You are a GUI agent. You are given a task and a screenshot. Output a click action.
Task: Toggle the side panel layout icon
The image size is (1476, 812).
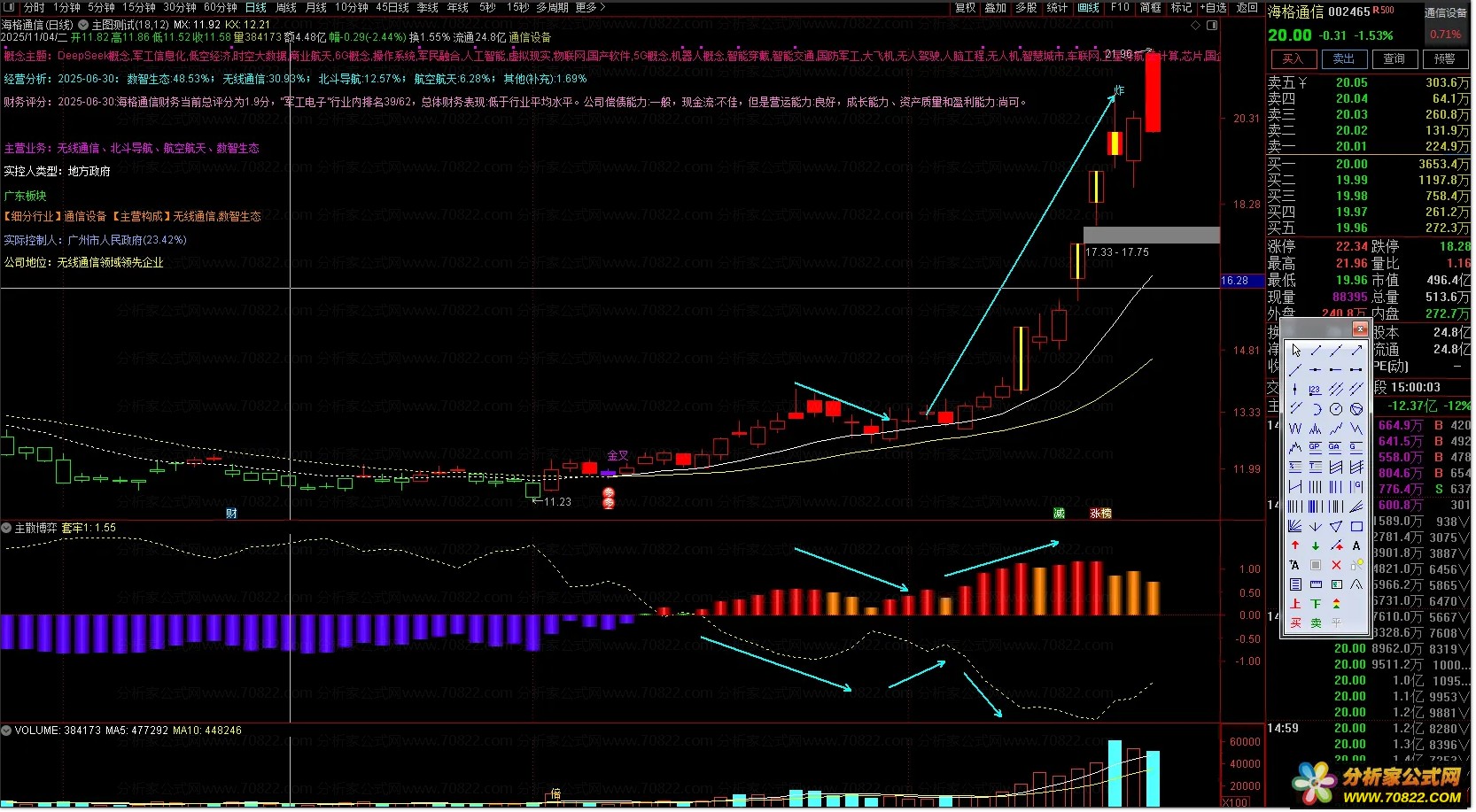click(1213, 26)
